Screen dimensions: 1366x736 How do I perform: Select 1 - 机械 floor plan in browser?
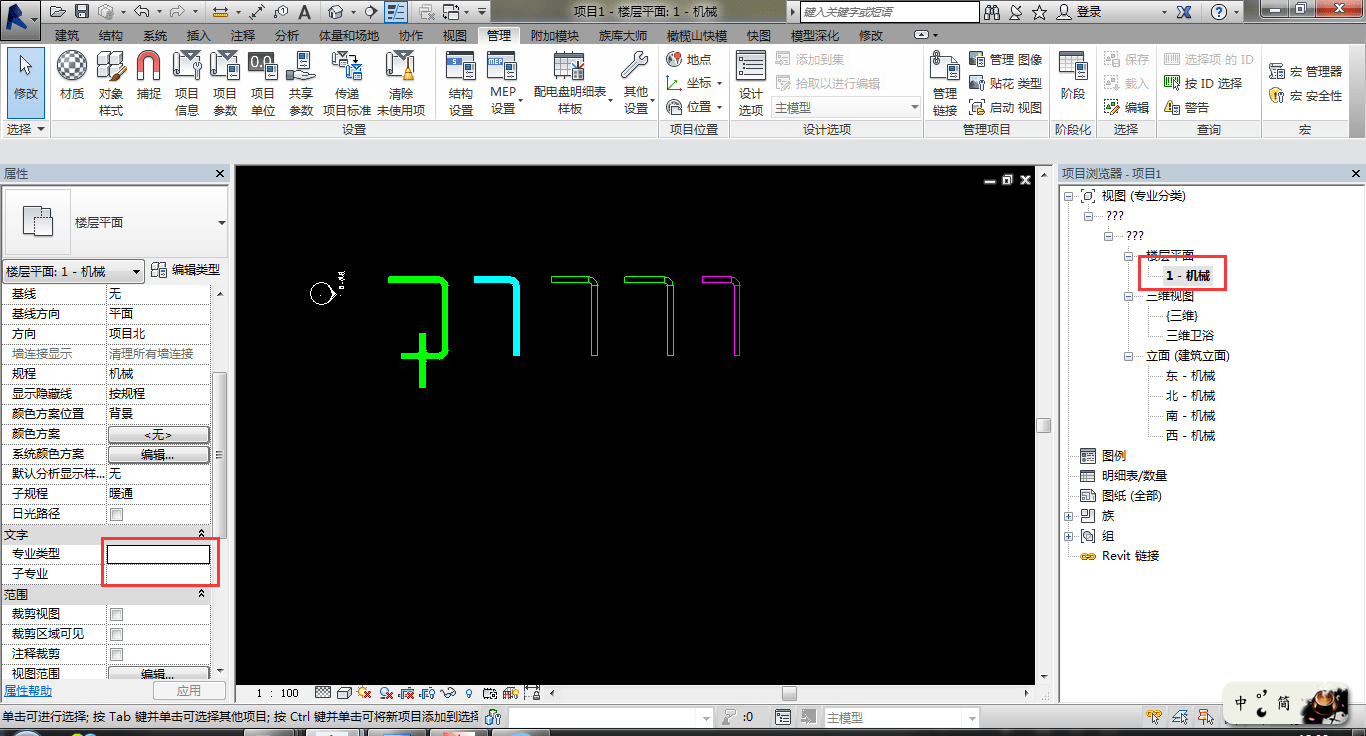[x=1188, y=276]
